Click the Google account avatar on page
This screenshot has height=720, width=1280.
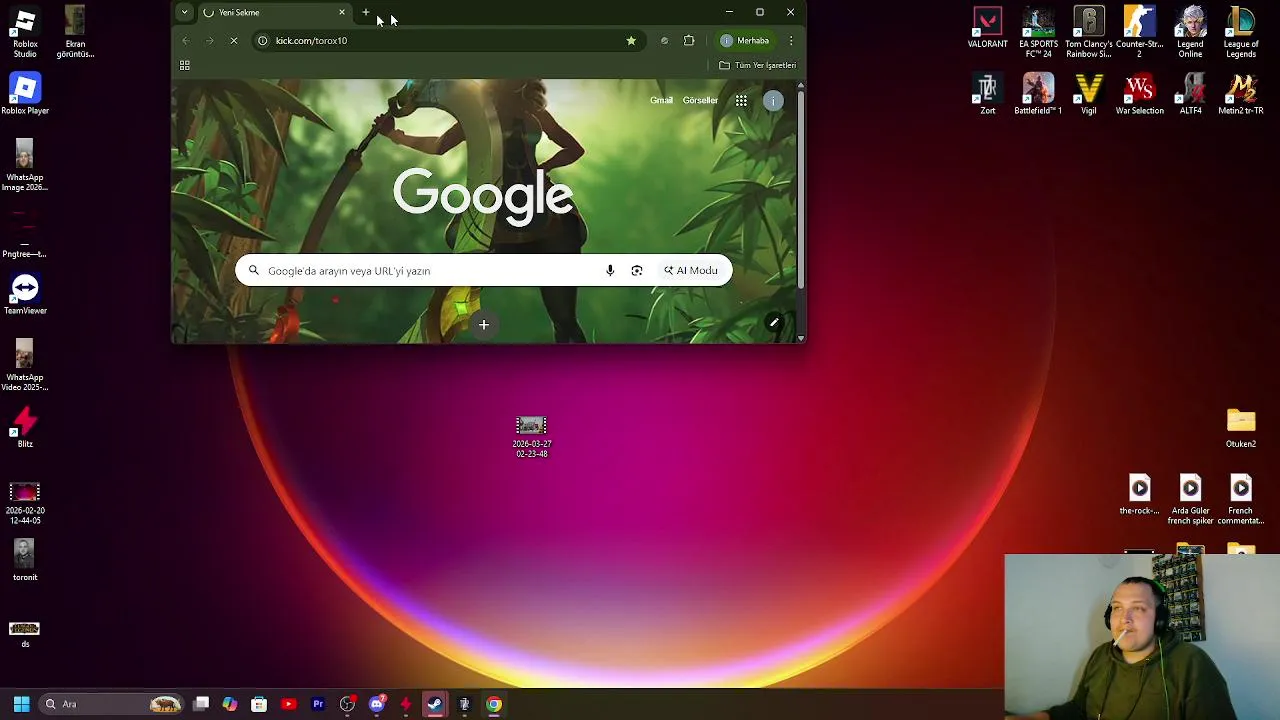point(773,100)
